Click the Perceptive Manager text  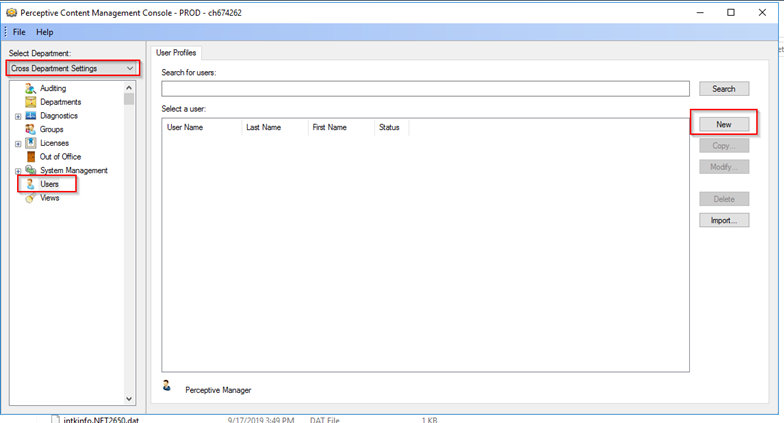(x=218, y=390)
